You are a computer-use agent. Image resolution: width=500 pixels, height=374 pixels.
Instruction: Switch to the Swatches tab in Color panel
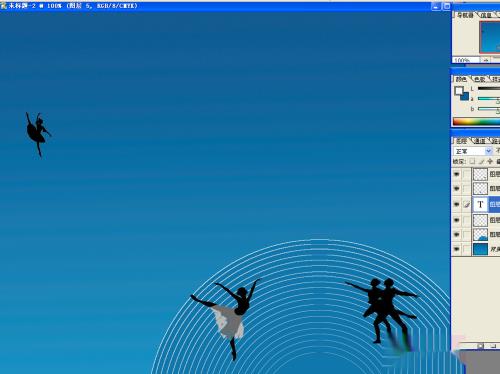tap(480, 79)
